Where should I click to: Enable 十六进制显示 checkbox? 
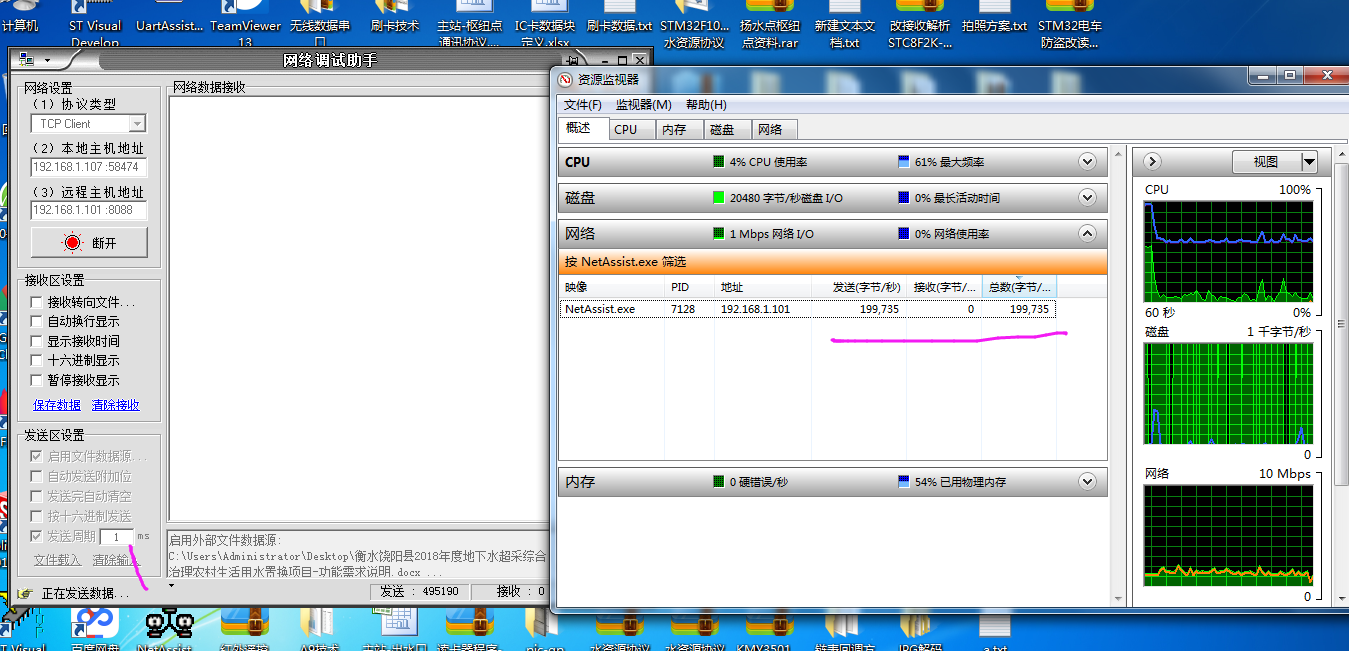coord(37,361)
